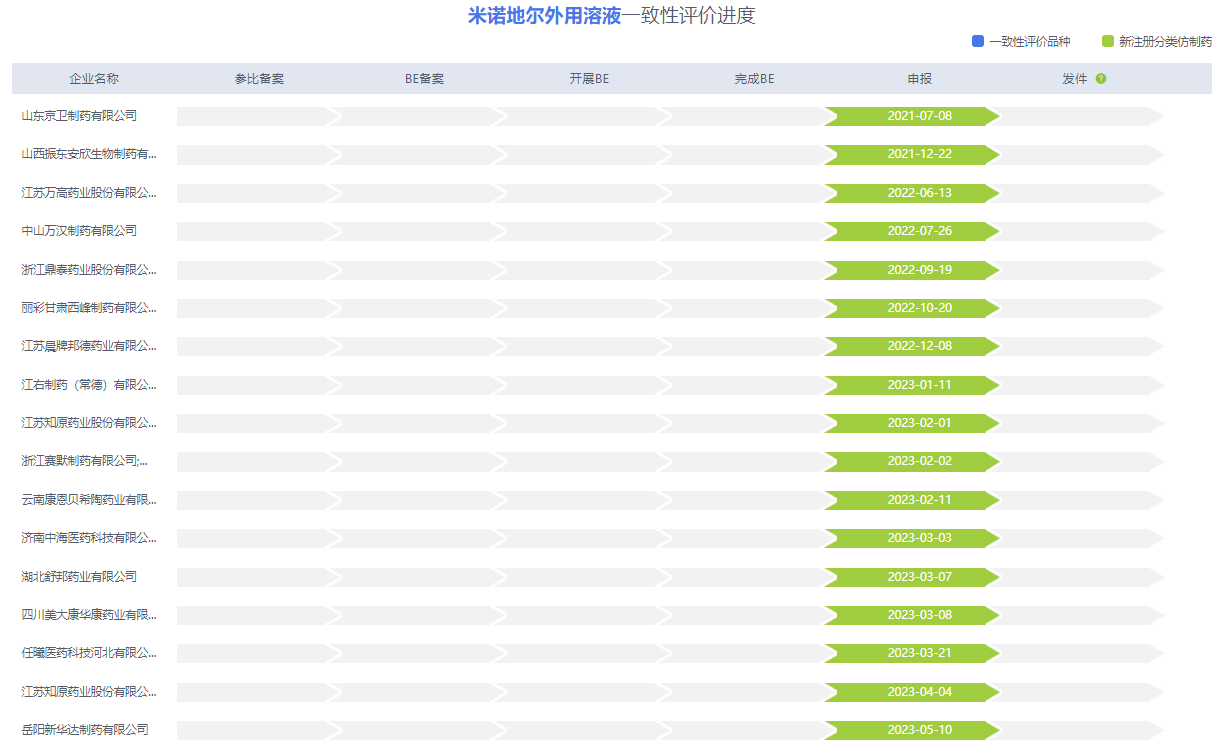Select company 任曦医药科技河北有限公...

89,653
